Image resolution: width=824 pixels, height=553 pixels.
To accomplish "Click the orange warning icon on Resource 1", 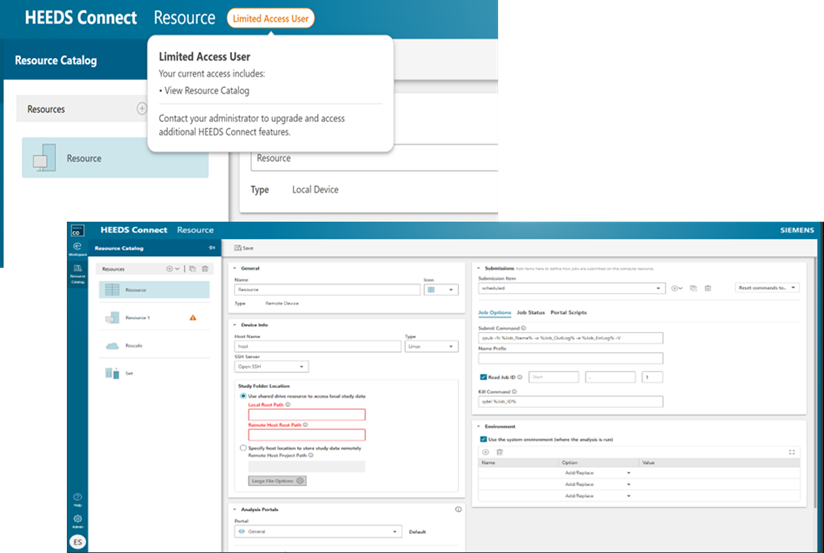I will coord(193,318).
